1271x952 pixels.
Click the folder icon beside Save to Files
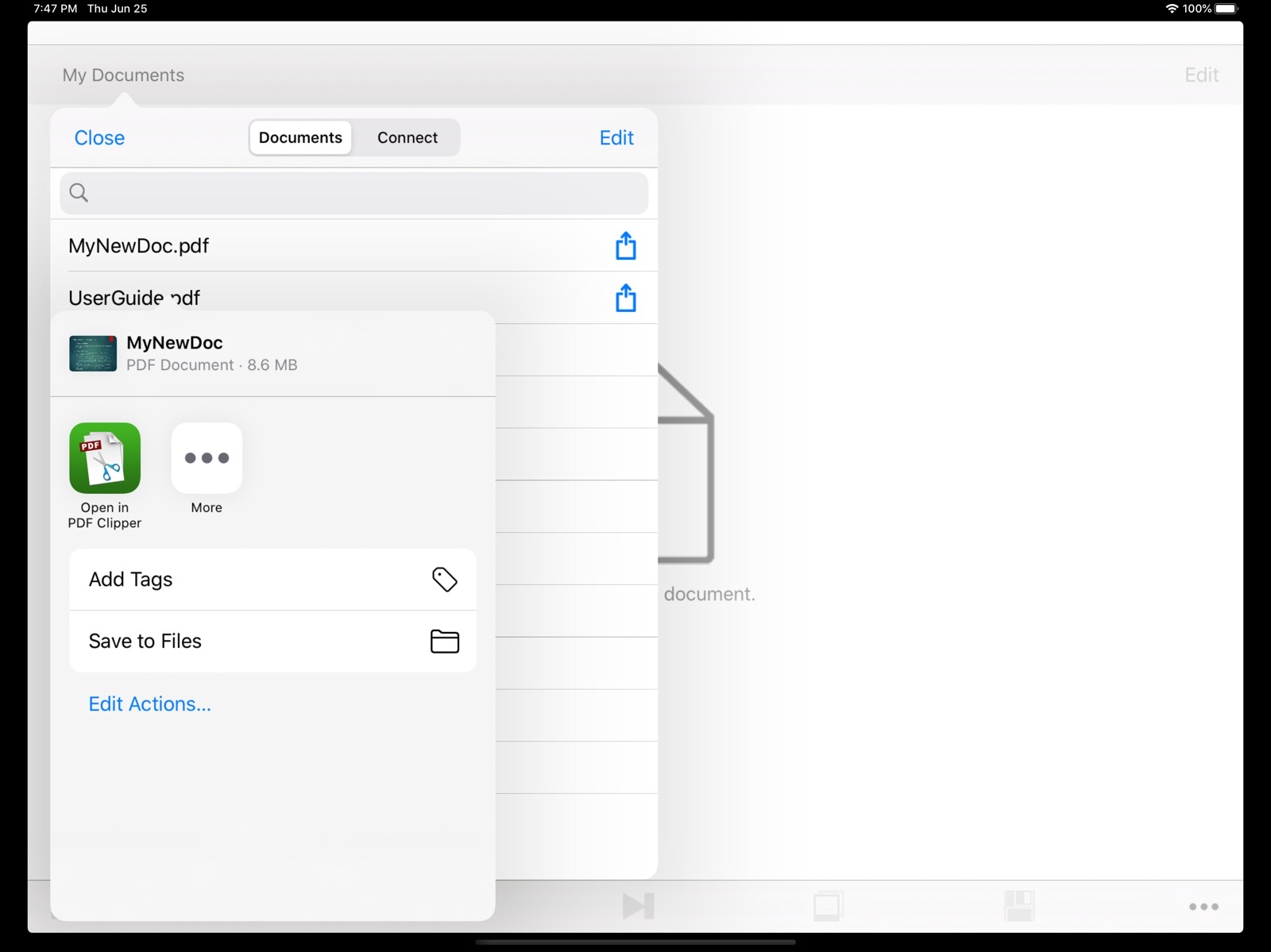tap(444, 642)
